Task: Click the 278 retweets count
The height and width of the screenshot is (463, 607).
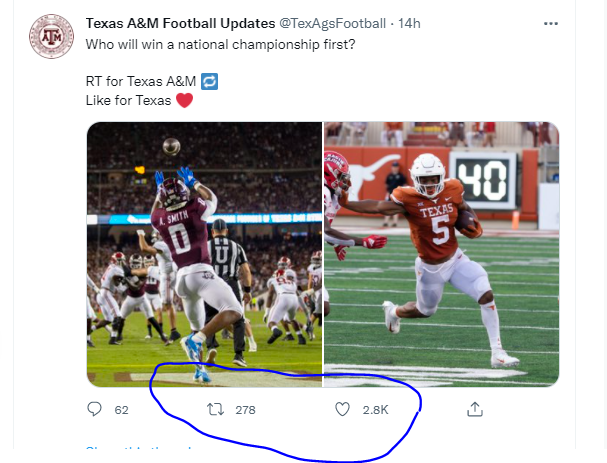Action: click(245, 410)
